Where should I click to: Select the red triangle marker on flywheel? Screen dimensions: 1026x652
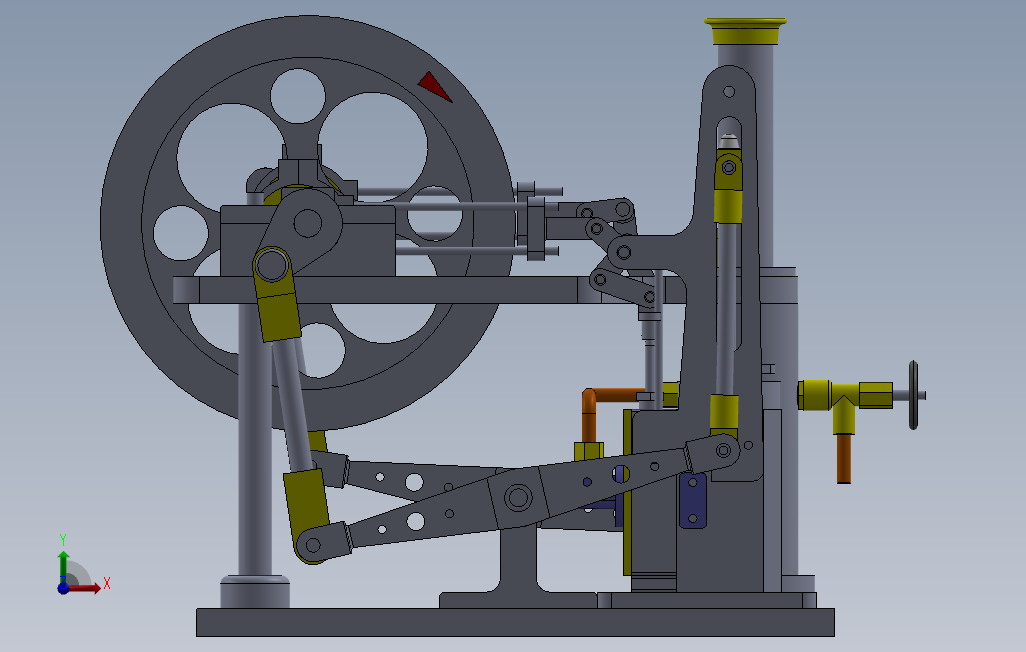[433, 86]
